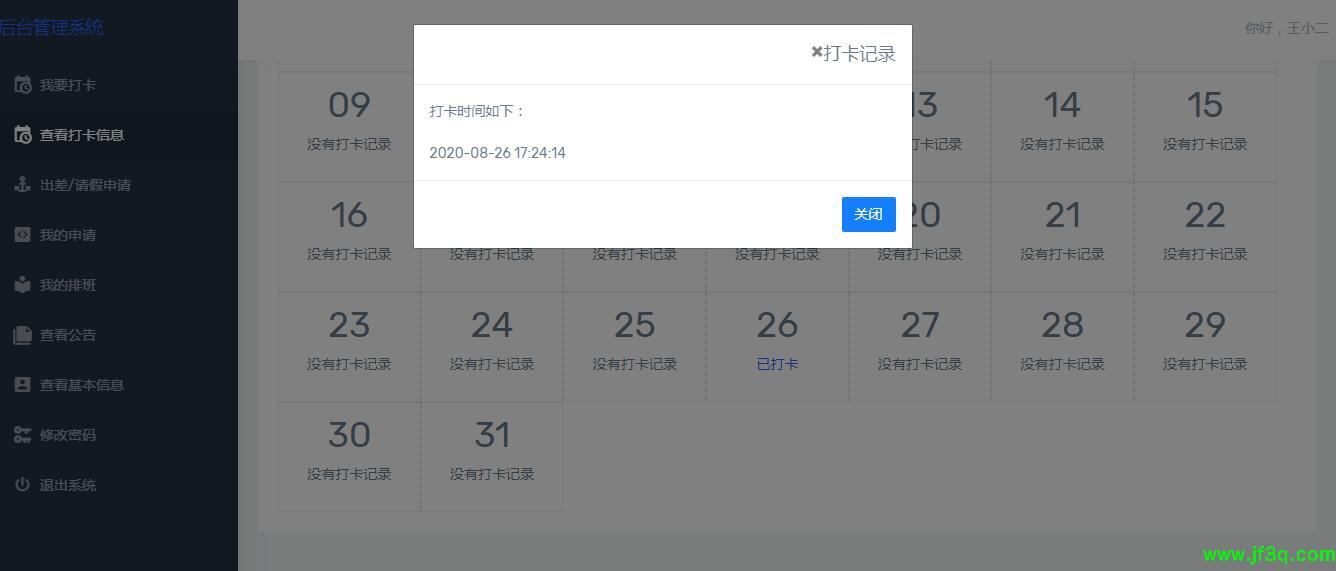
Task: Click the copy icon beside 查看公告
Action: coord(22,335)
